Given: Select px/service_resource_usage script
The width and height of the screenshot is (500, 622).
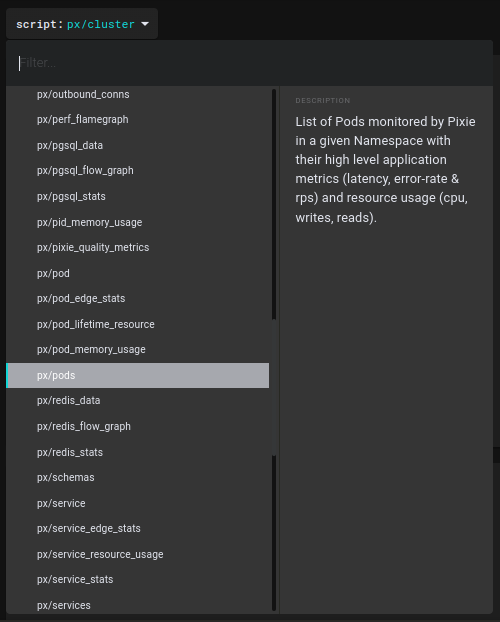Looking at the screenshot, I should click(137, 554).
